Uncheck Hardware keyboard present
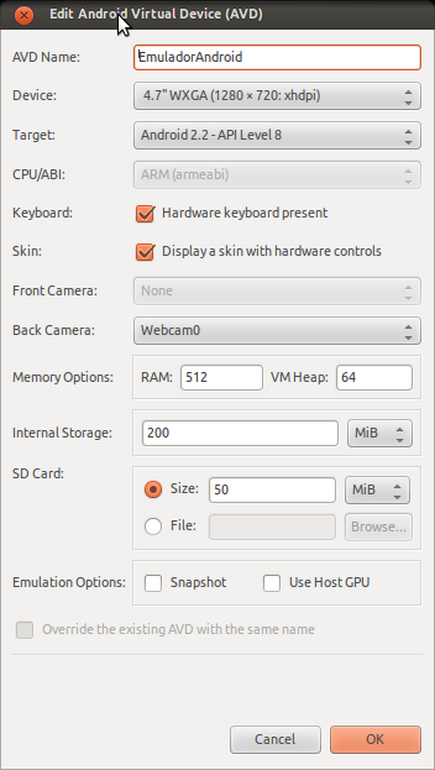Image resolution: width=435 pixels, height=770 pixels. (145, 214)
